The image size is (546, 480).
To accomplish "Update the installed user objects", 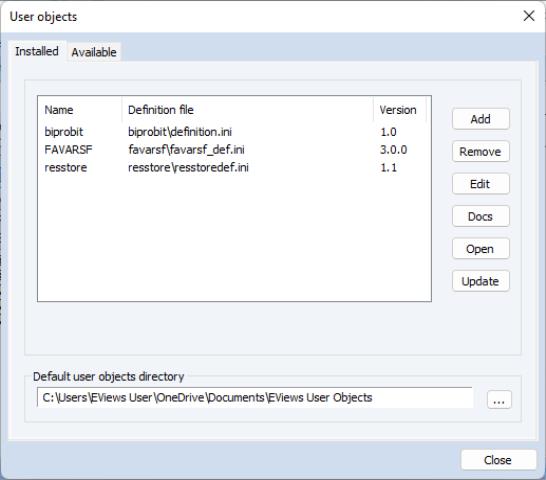I will [x=481, y=281].
